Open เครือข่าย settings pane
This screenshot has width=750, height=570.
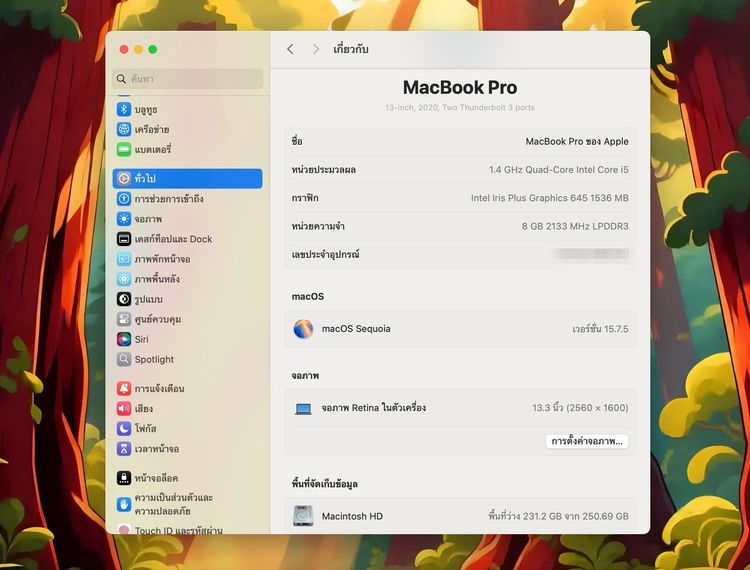pos(187,129)
